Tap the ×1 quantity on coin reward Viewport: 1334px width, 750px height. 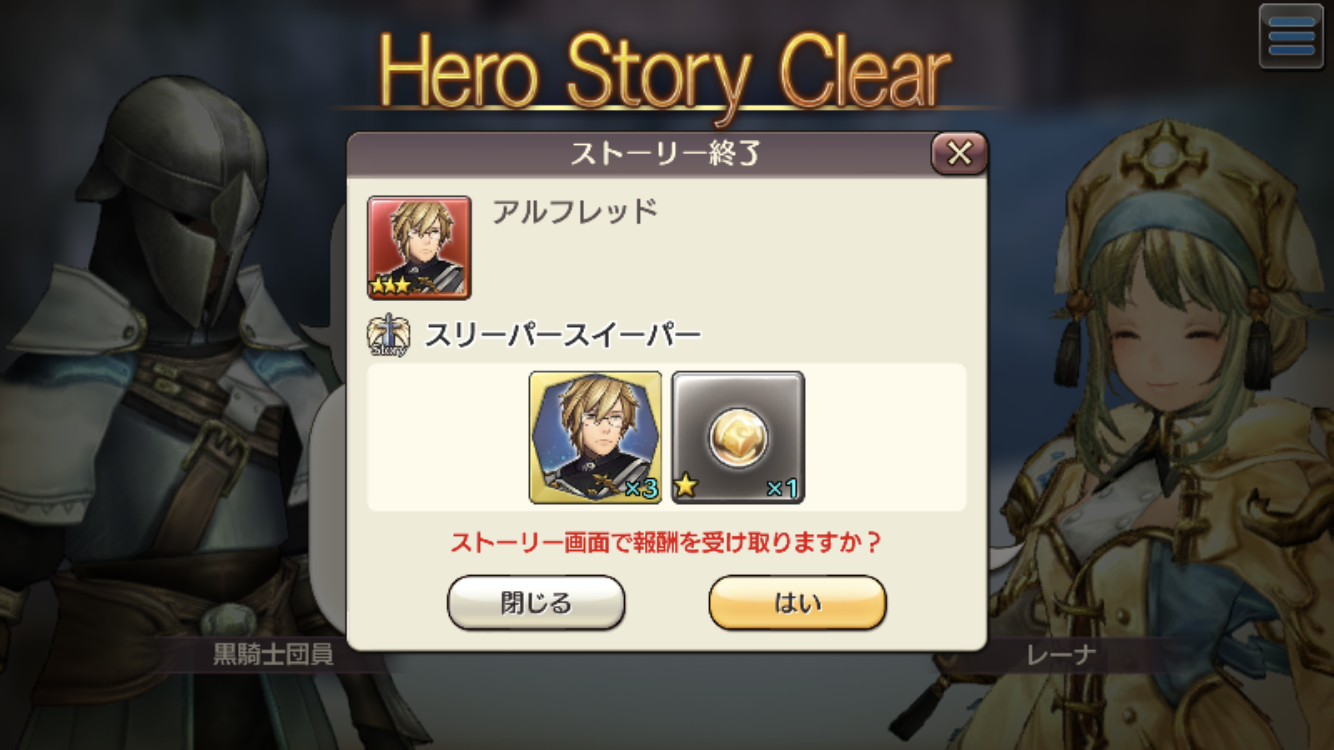click(782, 488)
